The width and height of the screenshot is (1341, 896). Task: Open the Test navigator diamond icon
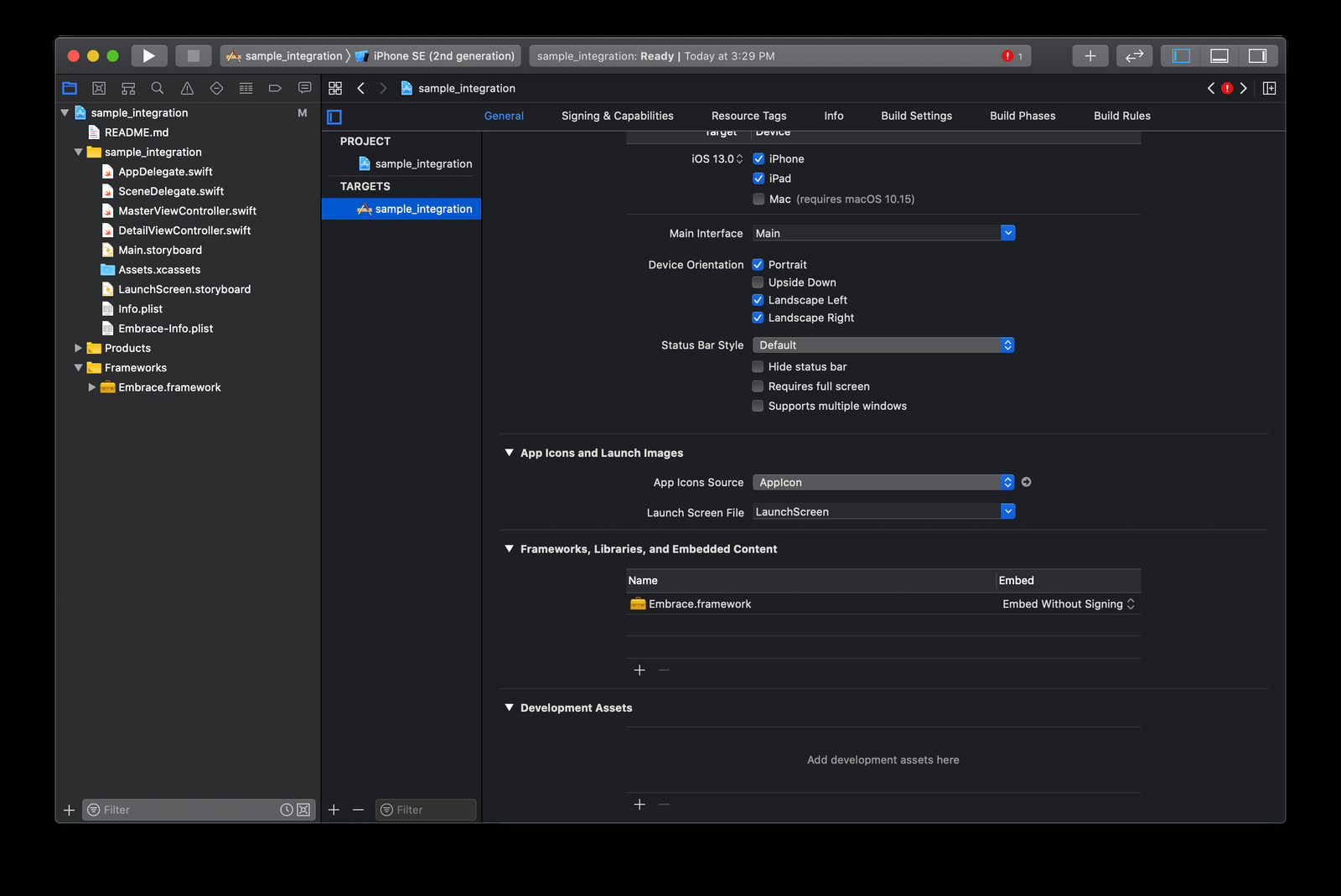click(x=216, y=88)
